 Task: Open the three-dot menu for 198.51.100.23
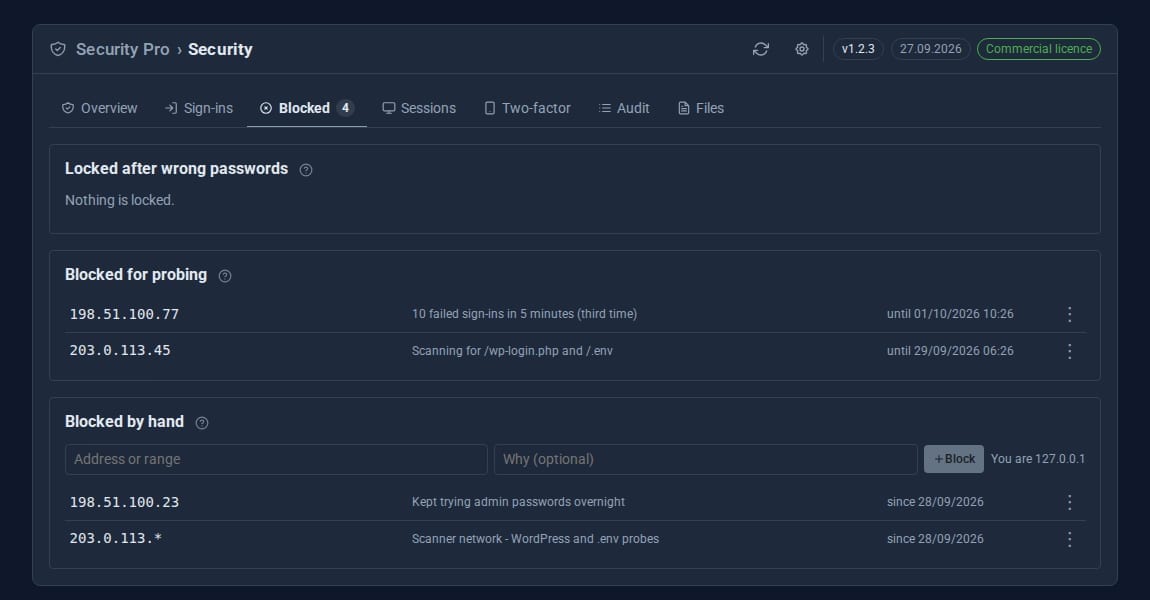pyautogui.click(x=1069, y=502)
